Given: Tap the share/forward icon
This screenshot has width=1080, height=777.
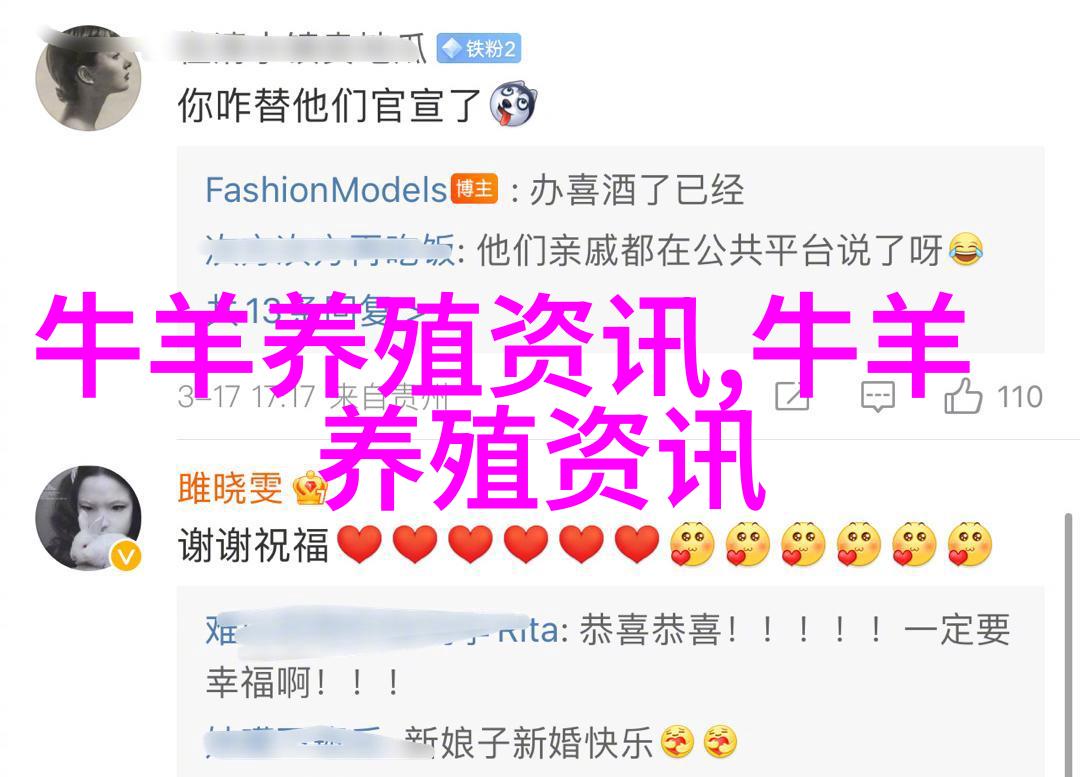Looking at the screenshot, I should 792,396.
